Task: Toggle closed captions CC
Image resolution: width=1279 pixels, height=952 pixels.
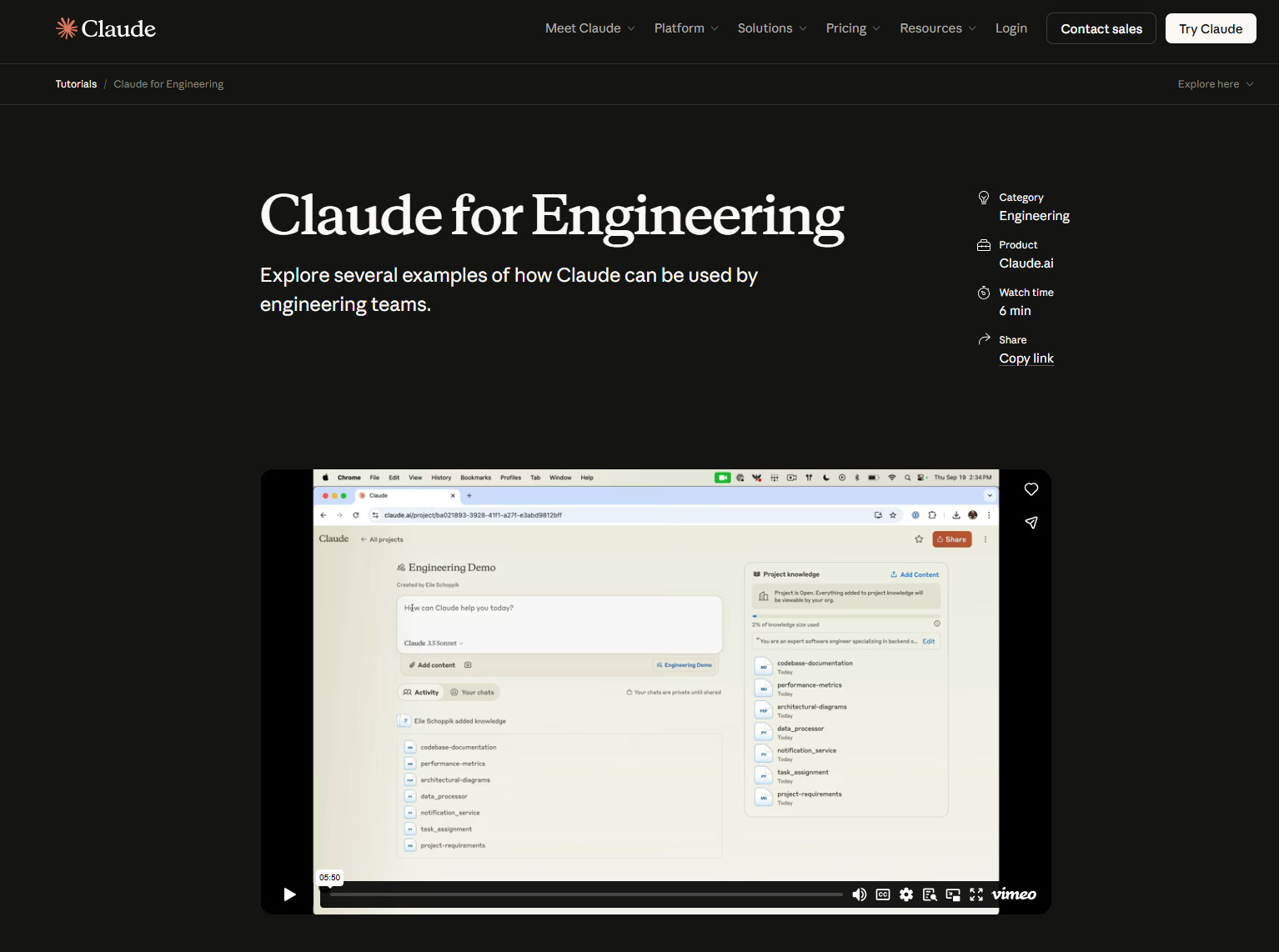Action: tap(883, 894)
